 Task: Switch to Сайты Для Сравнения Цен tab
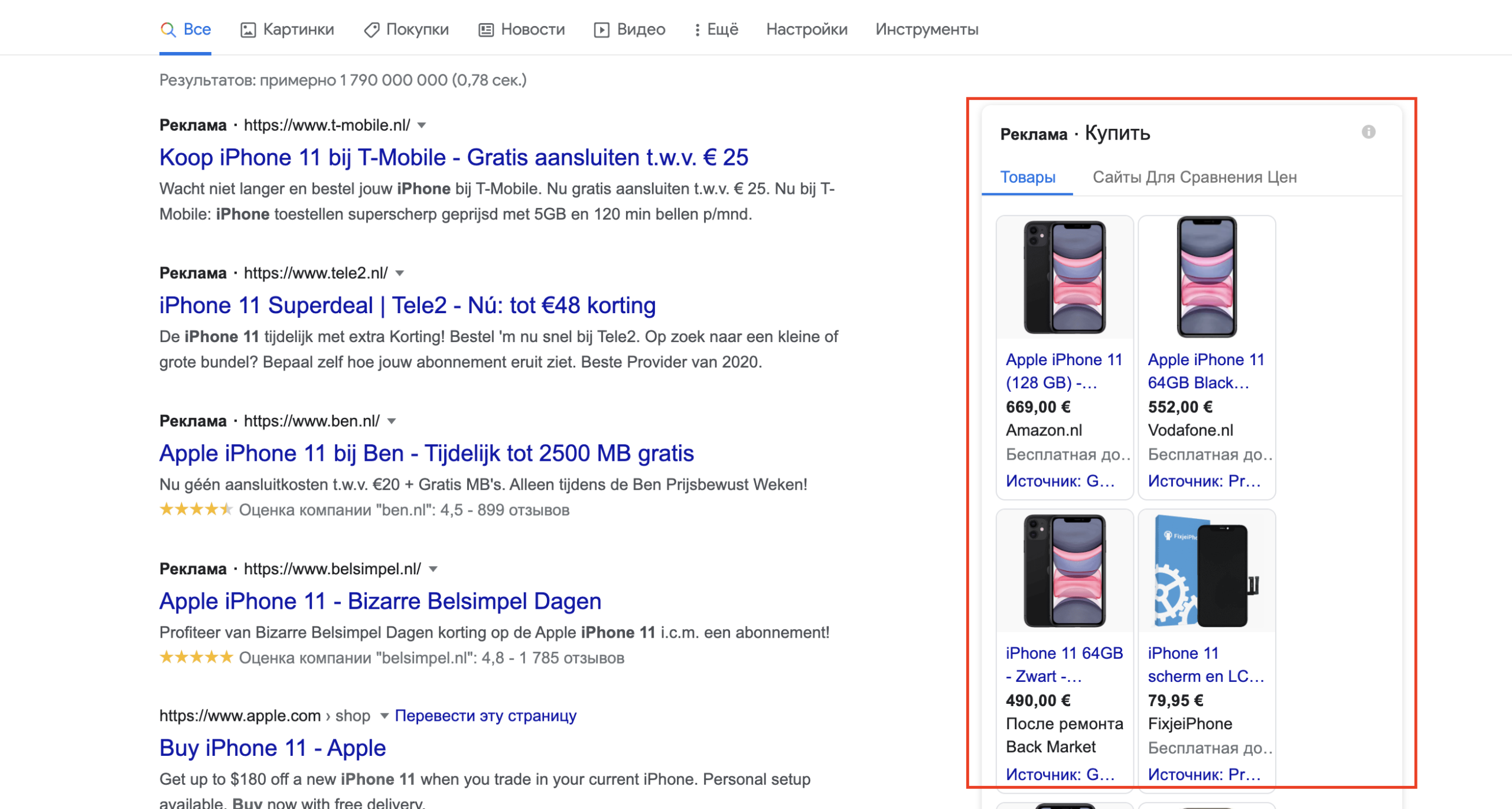pyautogui.click(x=1194, y=177)
